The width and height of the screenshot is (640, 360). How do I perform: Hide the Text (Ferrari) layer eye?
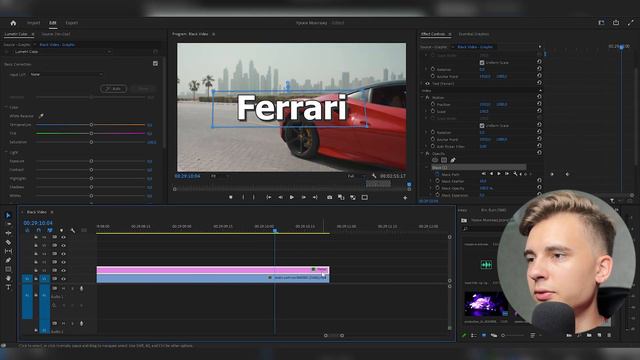427,84
